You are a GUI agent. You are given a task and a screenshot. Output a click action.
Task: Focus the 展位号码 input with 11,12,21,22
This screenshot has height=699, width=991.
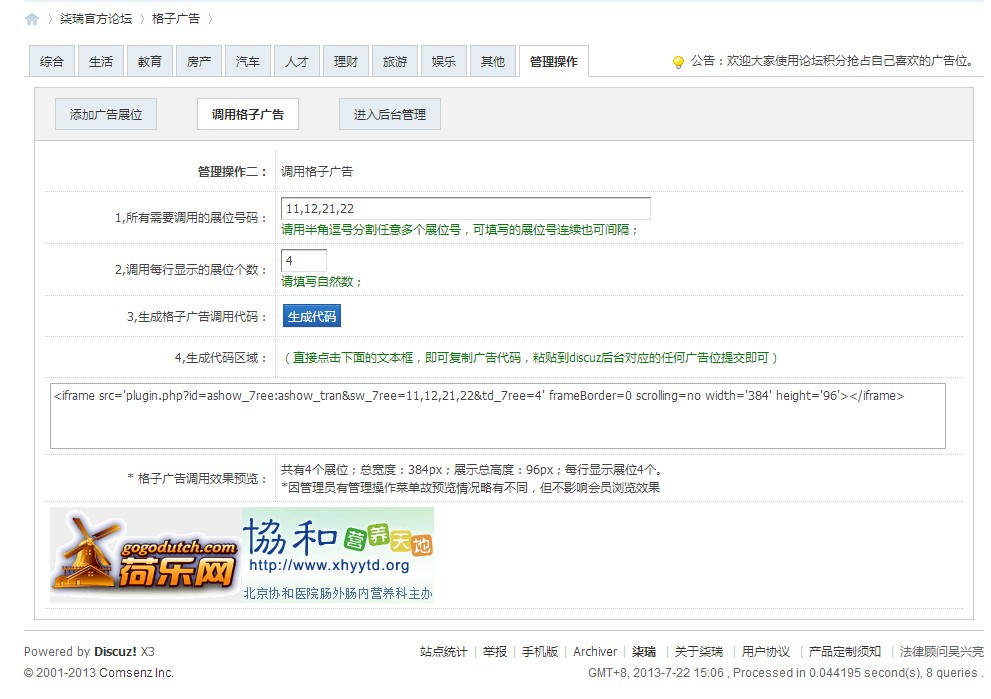(x=466, y=209)
